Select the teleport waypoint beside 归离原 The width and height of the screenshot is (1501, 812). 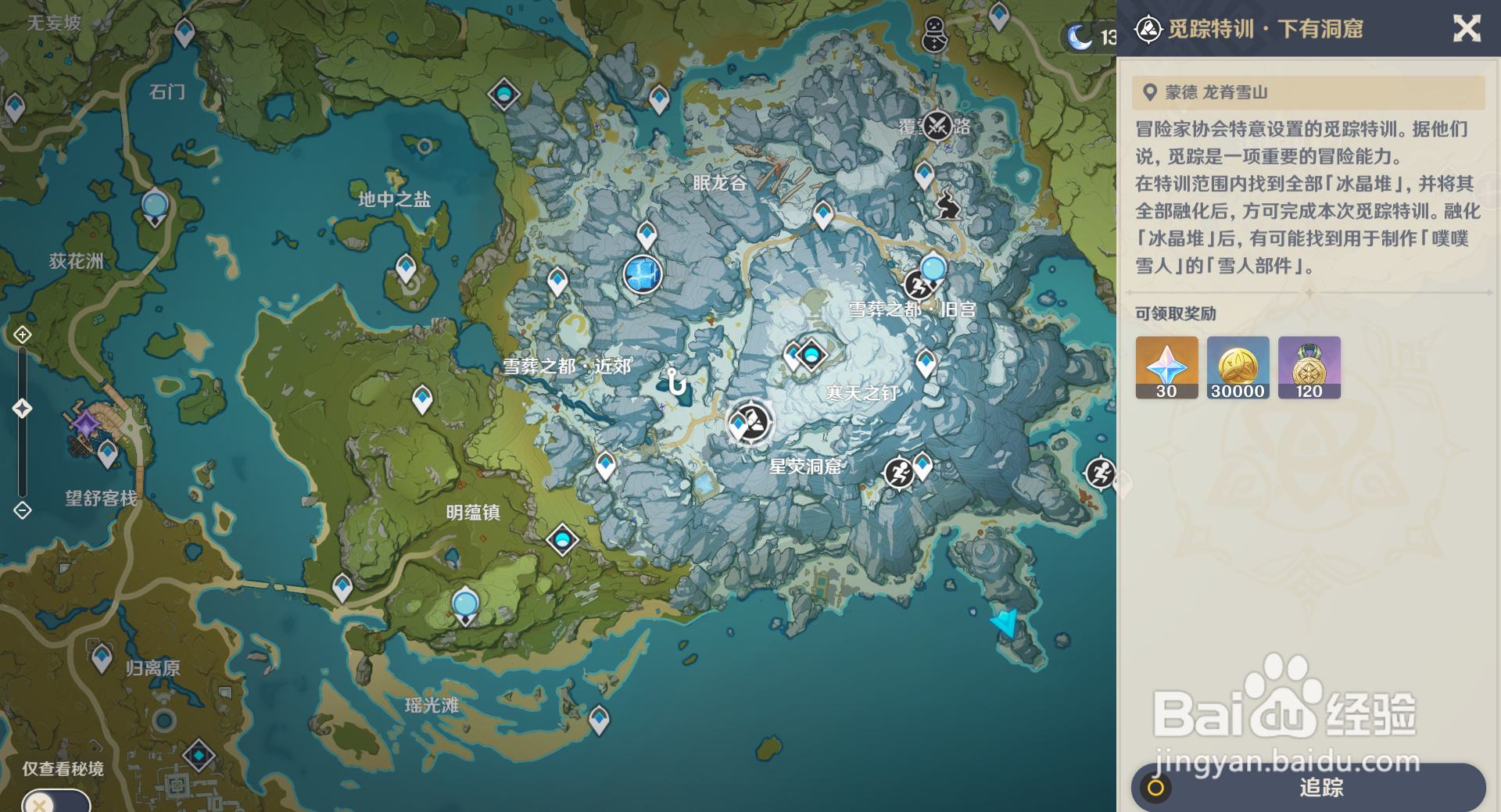click(102, 658)
